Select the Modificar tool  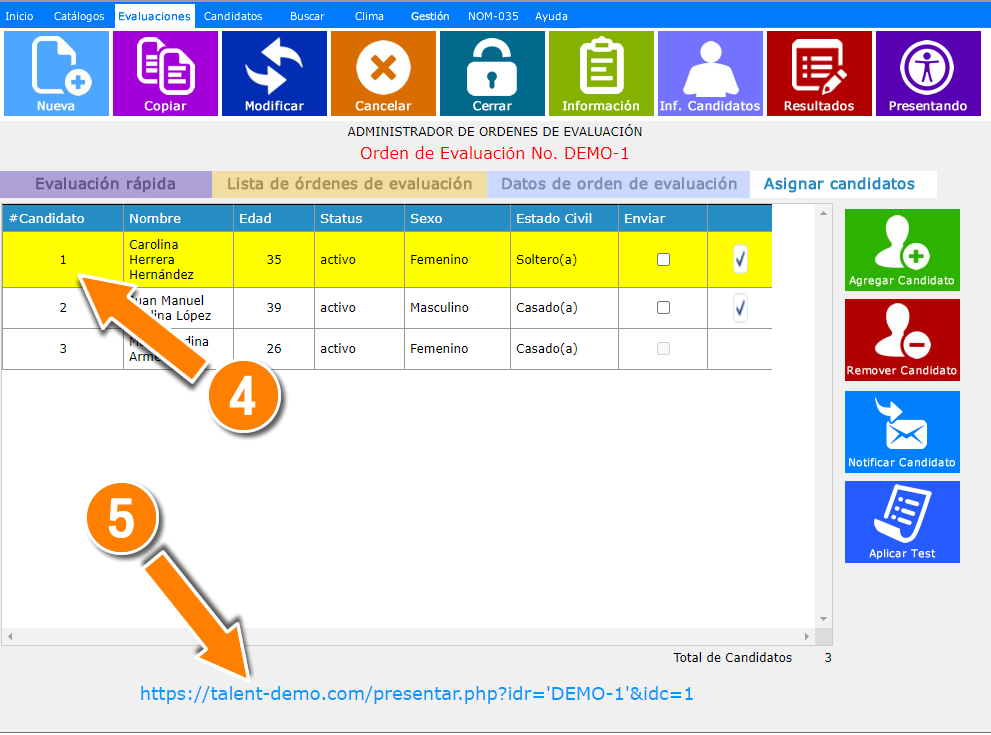(274, 73)
